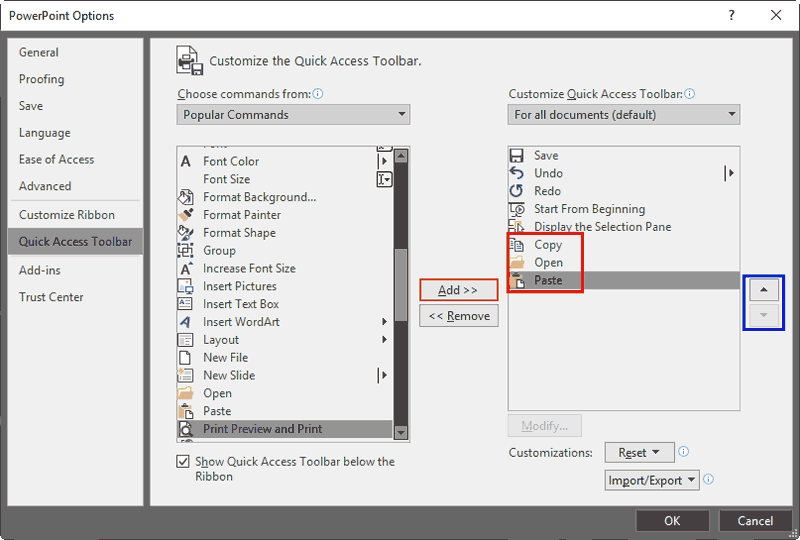Click the Font Size combo box indicator
Screen dimensions: 800x540
click(x=384, y=179)
